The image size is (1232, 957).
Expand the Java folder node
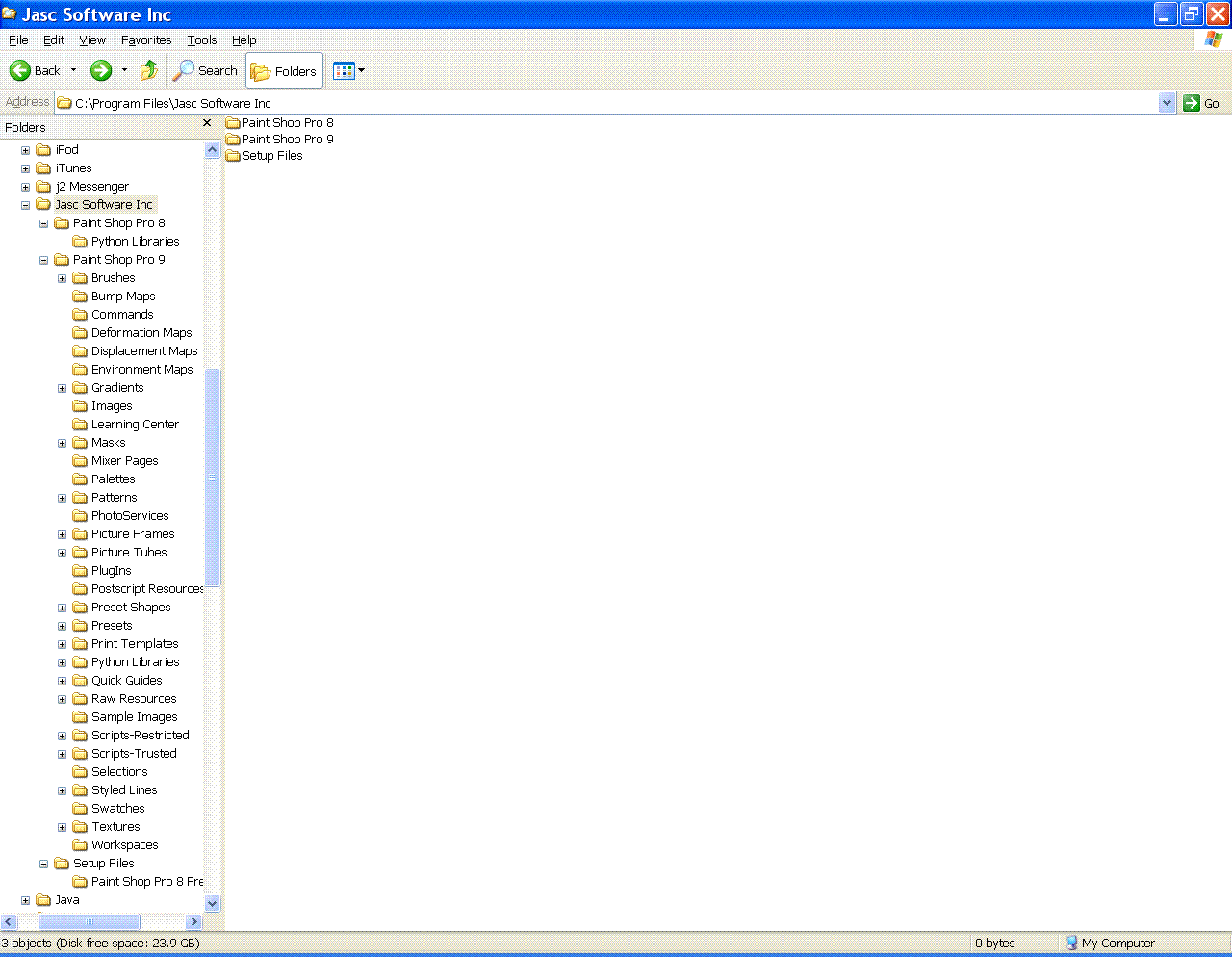(26, 900)
